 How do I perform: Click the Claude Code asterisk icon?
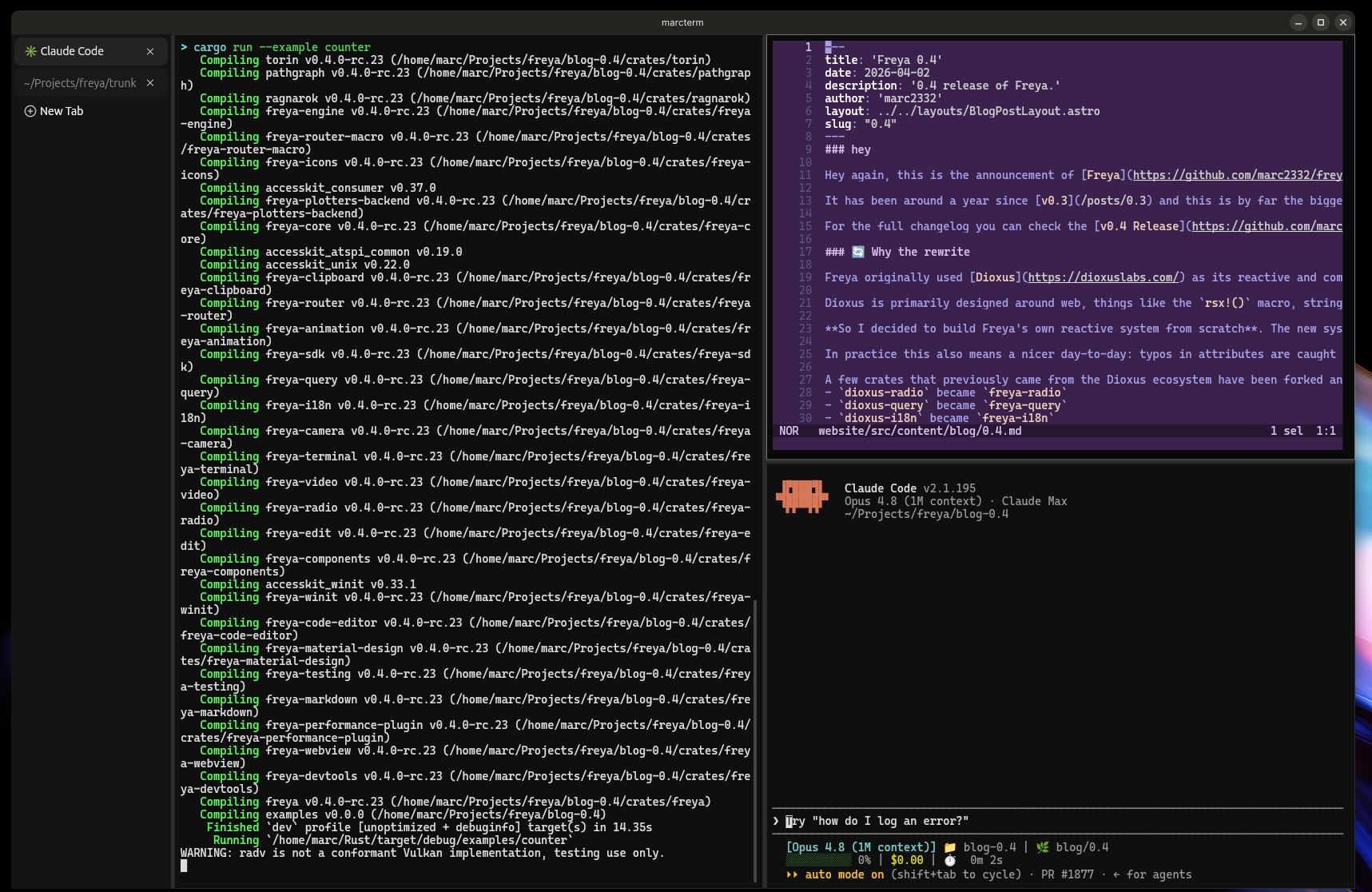(x=31, y=51)
